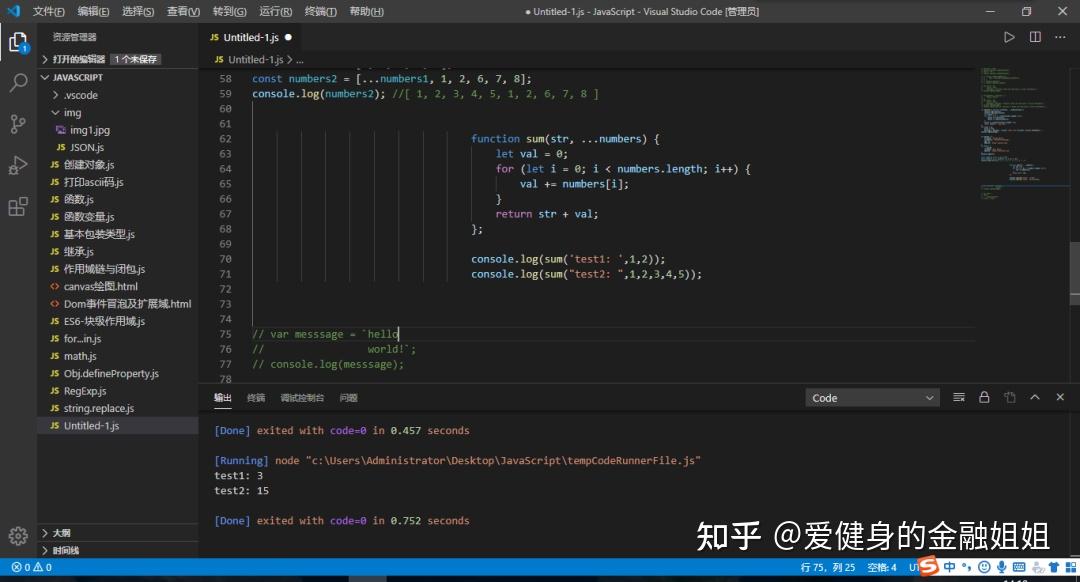Click the IME microphone voice input

click(1001, 567)
